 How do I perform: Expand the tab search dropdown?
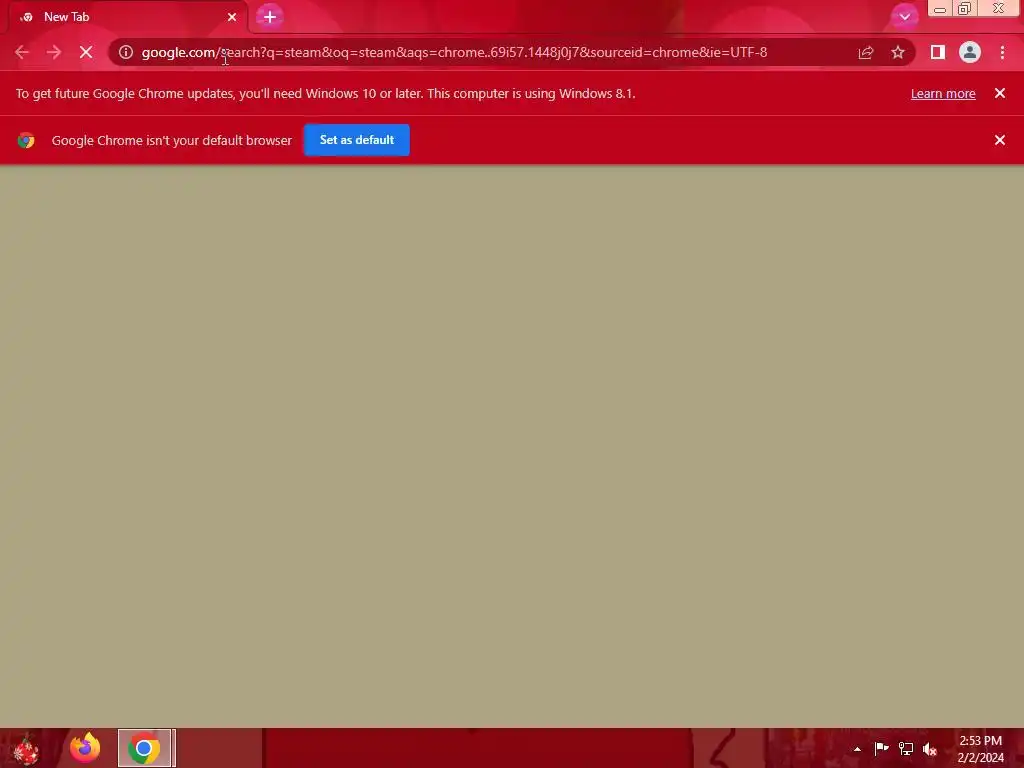904,17
